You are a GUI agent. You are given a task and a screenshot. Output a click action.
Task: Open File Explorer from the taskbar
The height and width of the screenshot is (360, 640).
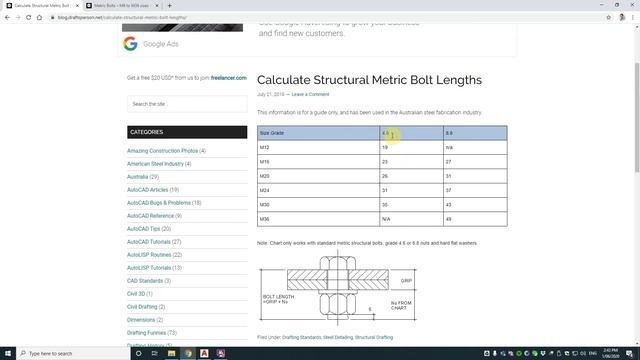tap(171, 353)
